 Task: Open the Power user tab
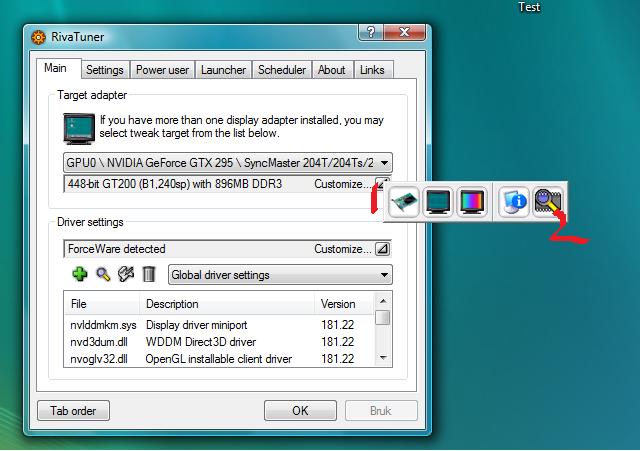click(162, 70)
